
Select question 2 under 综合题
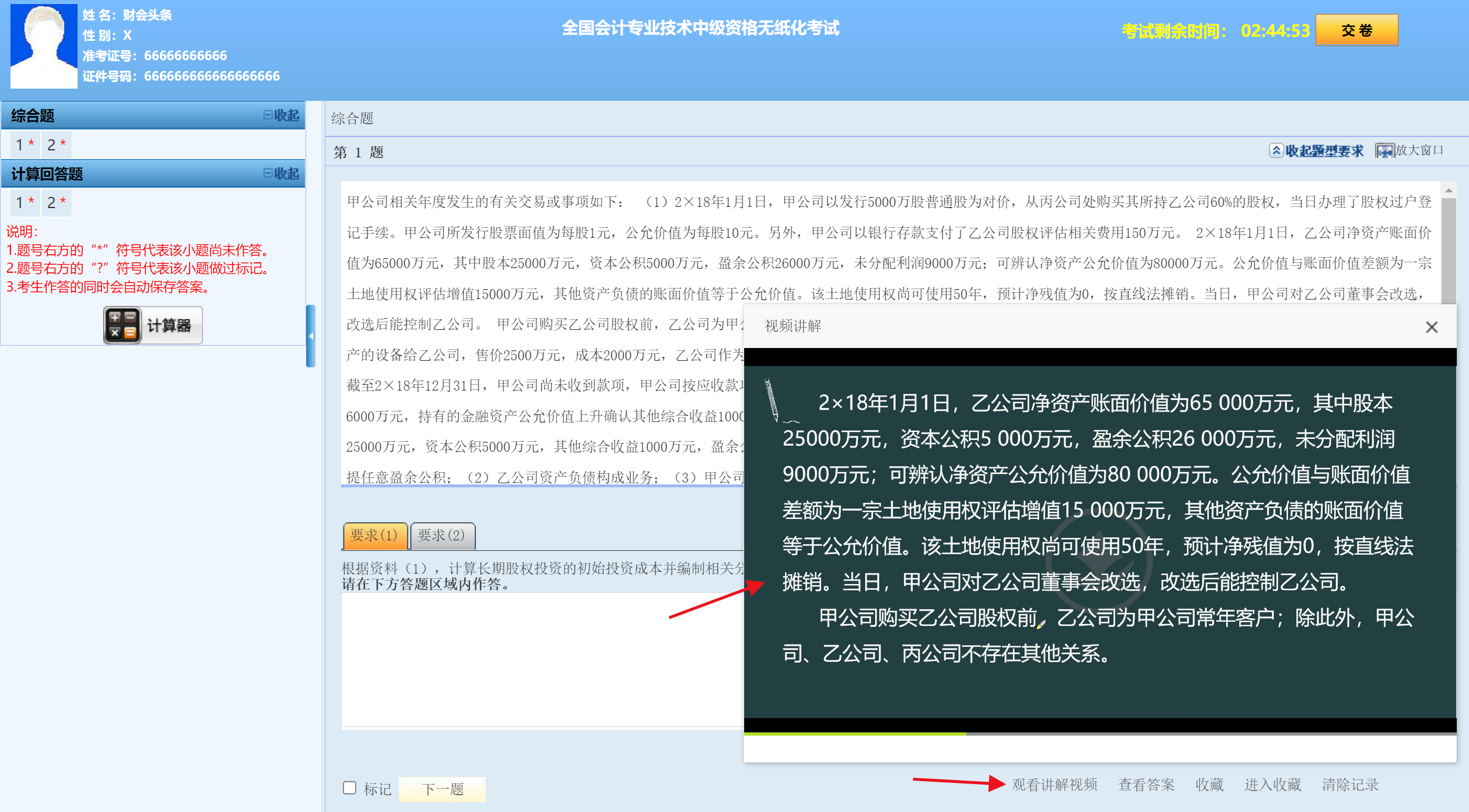tap(56, 145)
